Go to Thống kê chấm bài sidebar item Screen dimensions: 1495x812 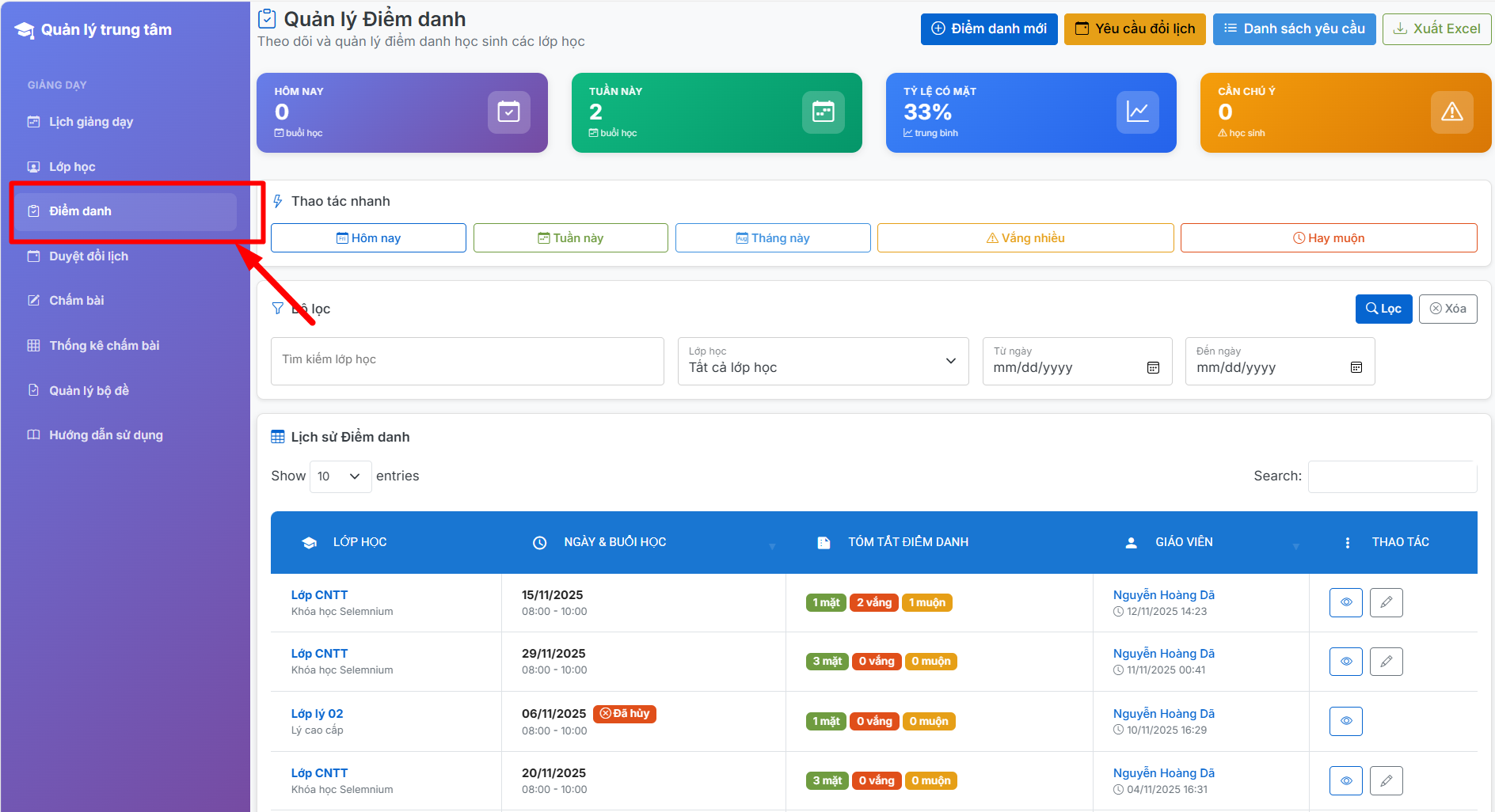coord(104,346)
